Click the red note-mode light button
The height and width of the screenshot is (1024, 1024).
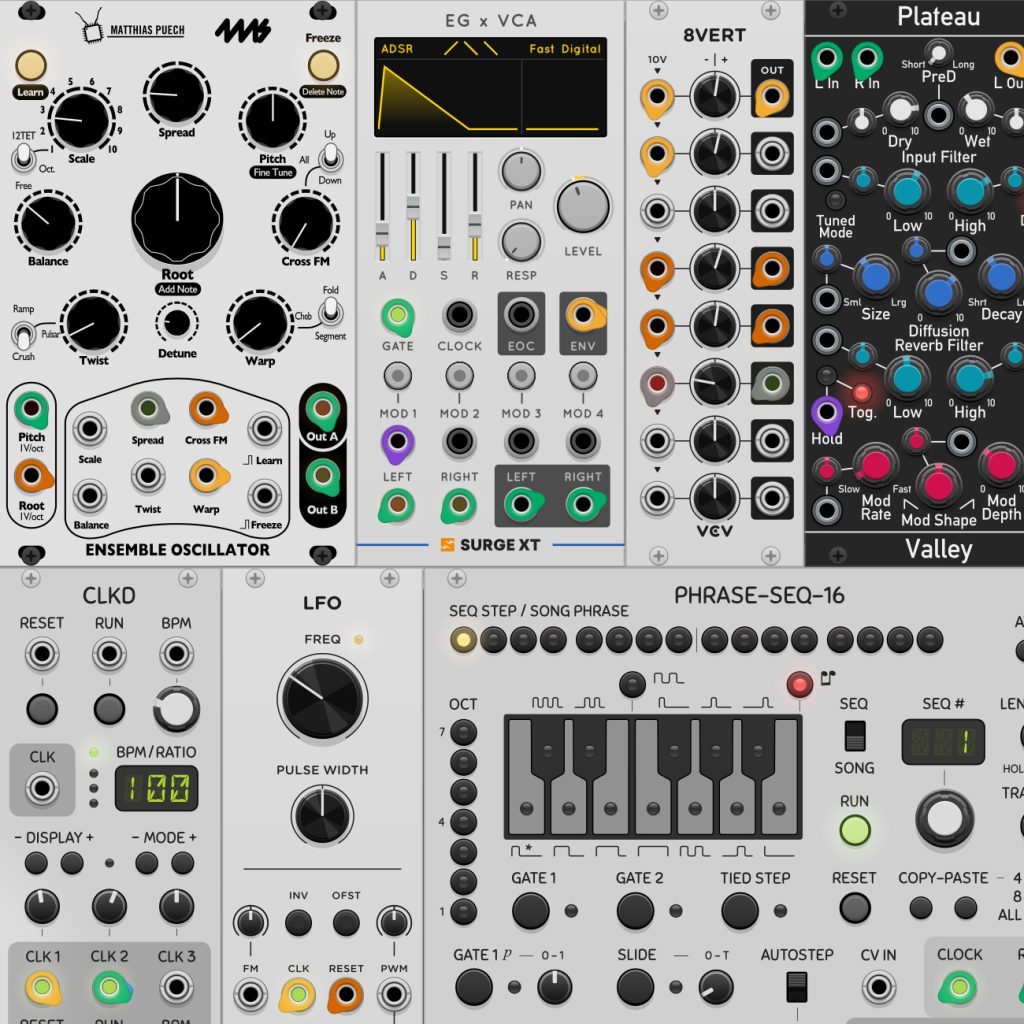(799, 684)
